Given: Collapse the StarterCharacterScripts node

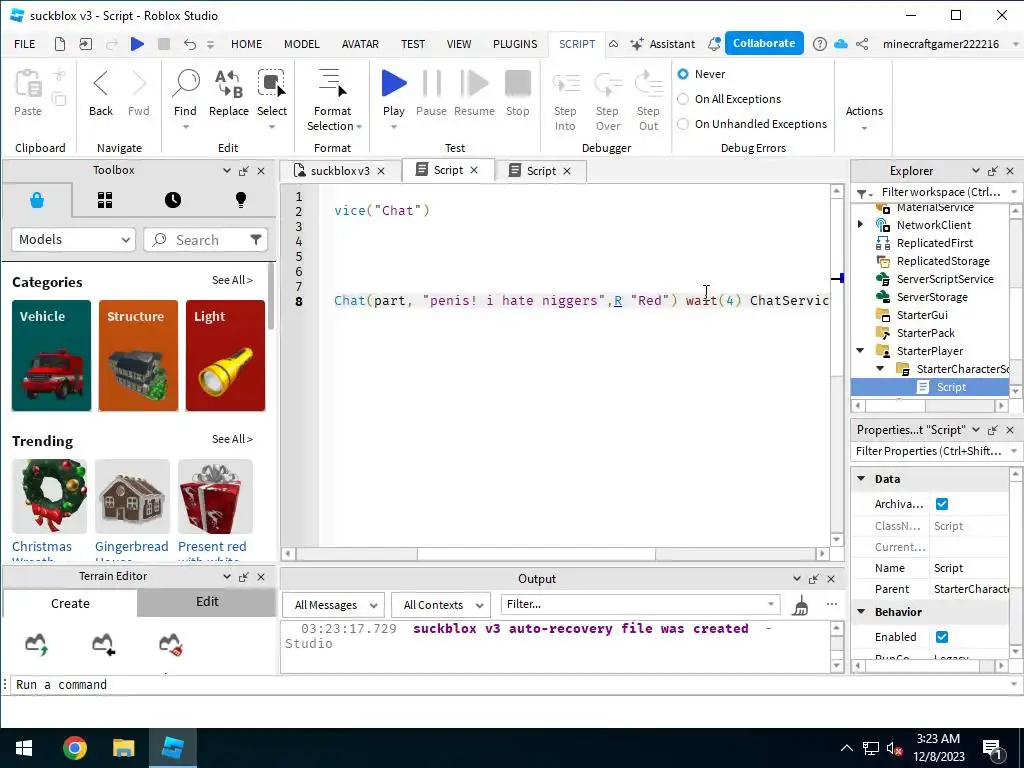Looking at the screenshot, I should 880,369.
